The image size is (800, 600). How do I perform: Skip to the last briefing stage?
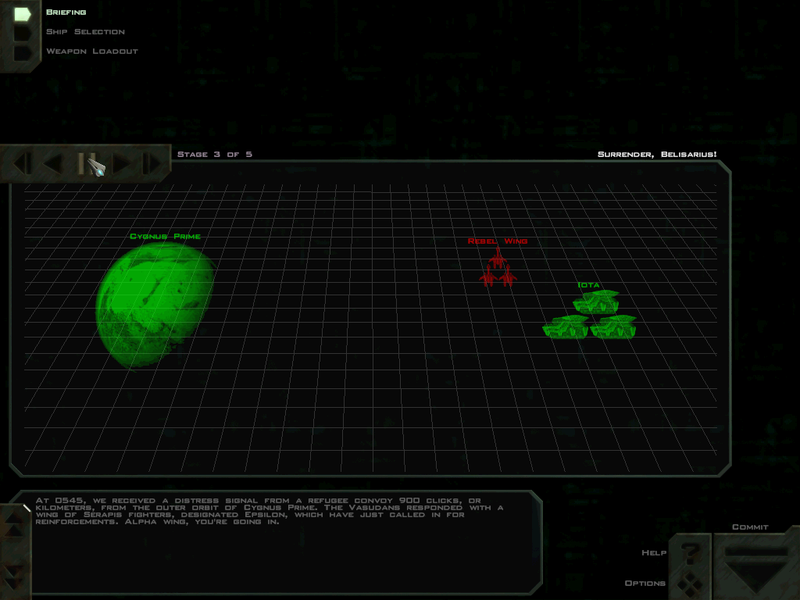153,163
